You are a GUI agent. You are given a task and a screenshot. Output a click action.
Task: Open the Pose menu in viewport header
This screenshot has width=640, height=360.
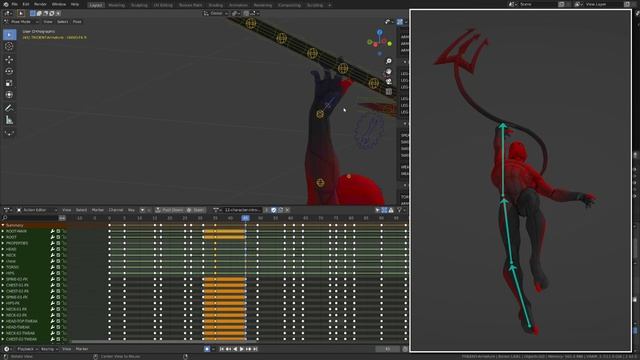(x=77, y=22)
